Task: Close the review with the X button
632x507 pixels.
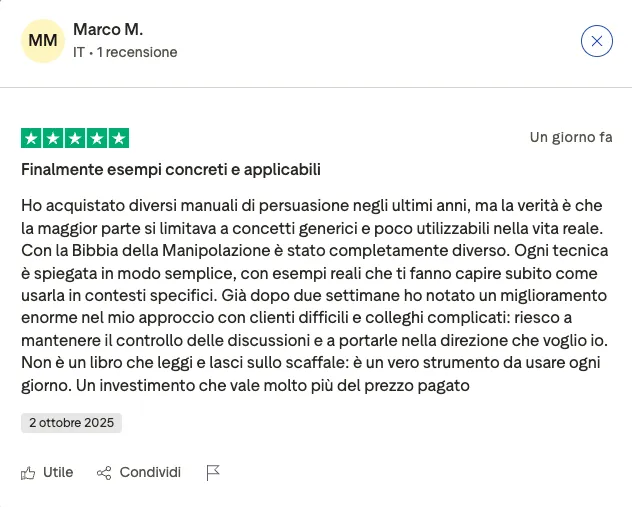Action: 597,41
